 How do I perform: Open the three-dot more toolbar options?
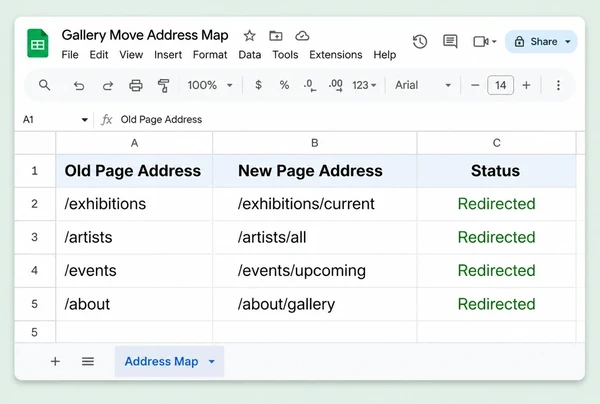[558, 85]
